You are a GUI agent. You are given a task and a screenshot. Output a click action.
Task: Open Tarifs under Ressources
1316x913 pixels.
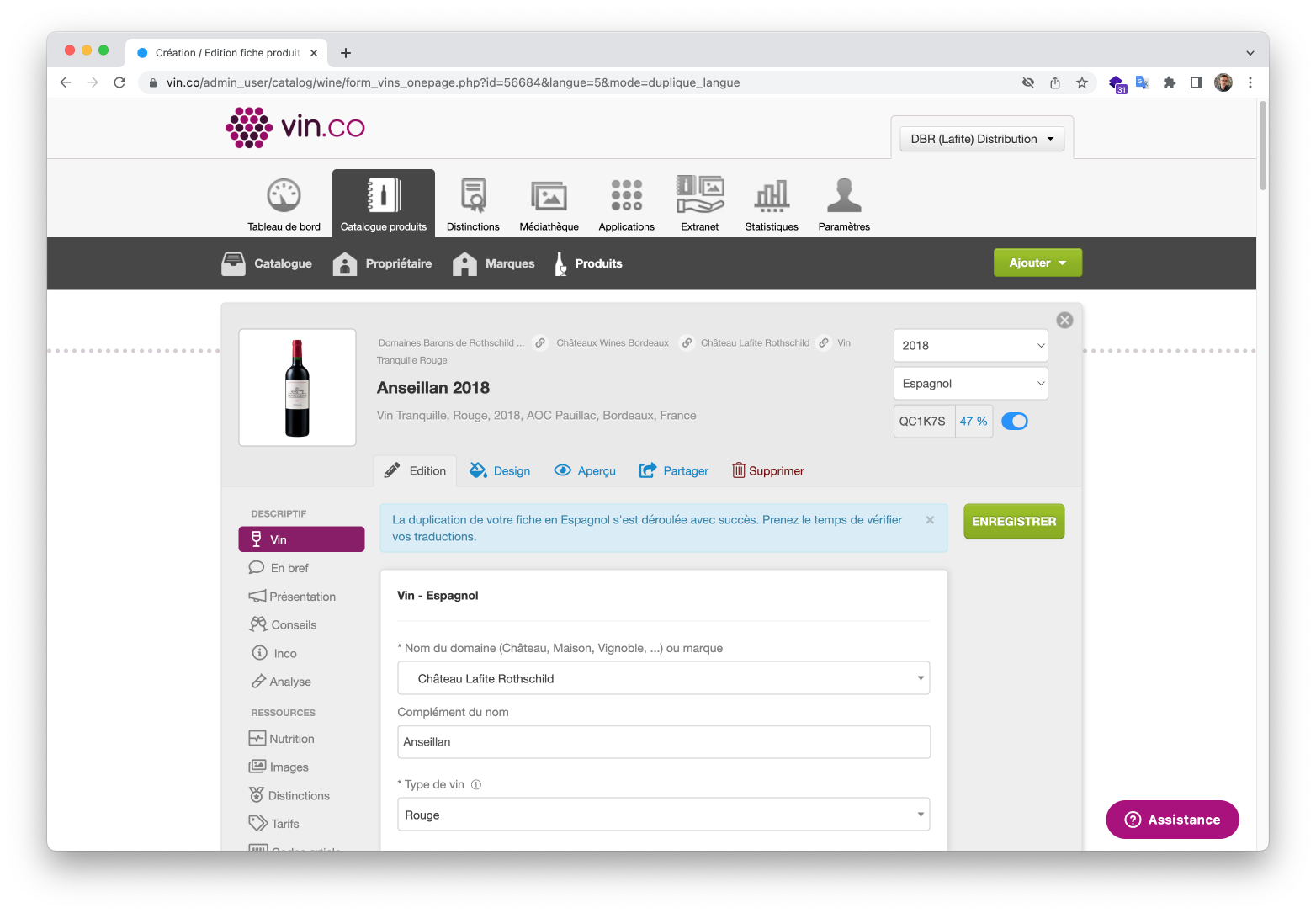tap(274, 824)
